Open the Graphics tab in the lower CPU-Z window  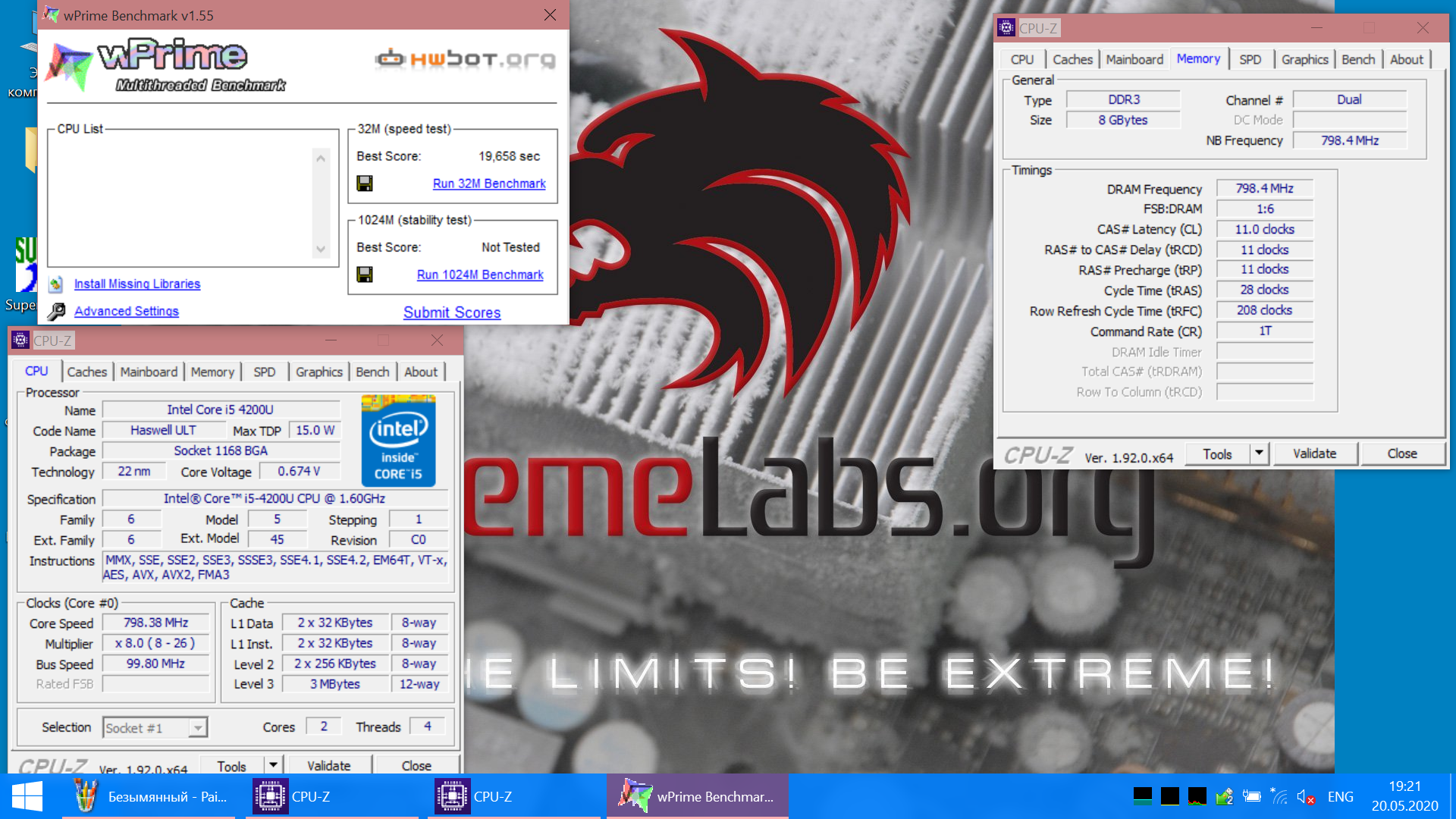(x=319, y=372)
